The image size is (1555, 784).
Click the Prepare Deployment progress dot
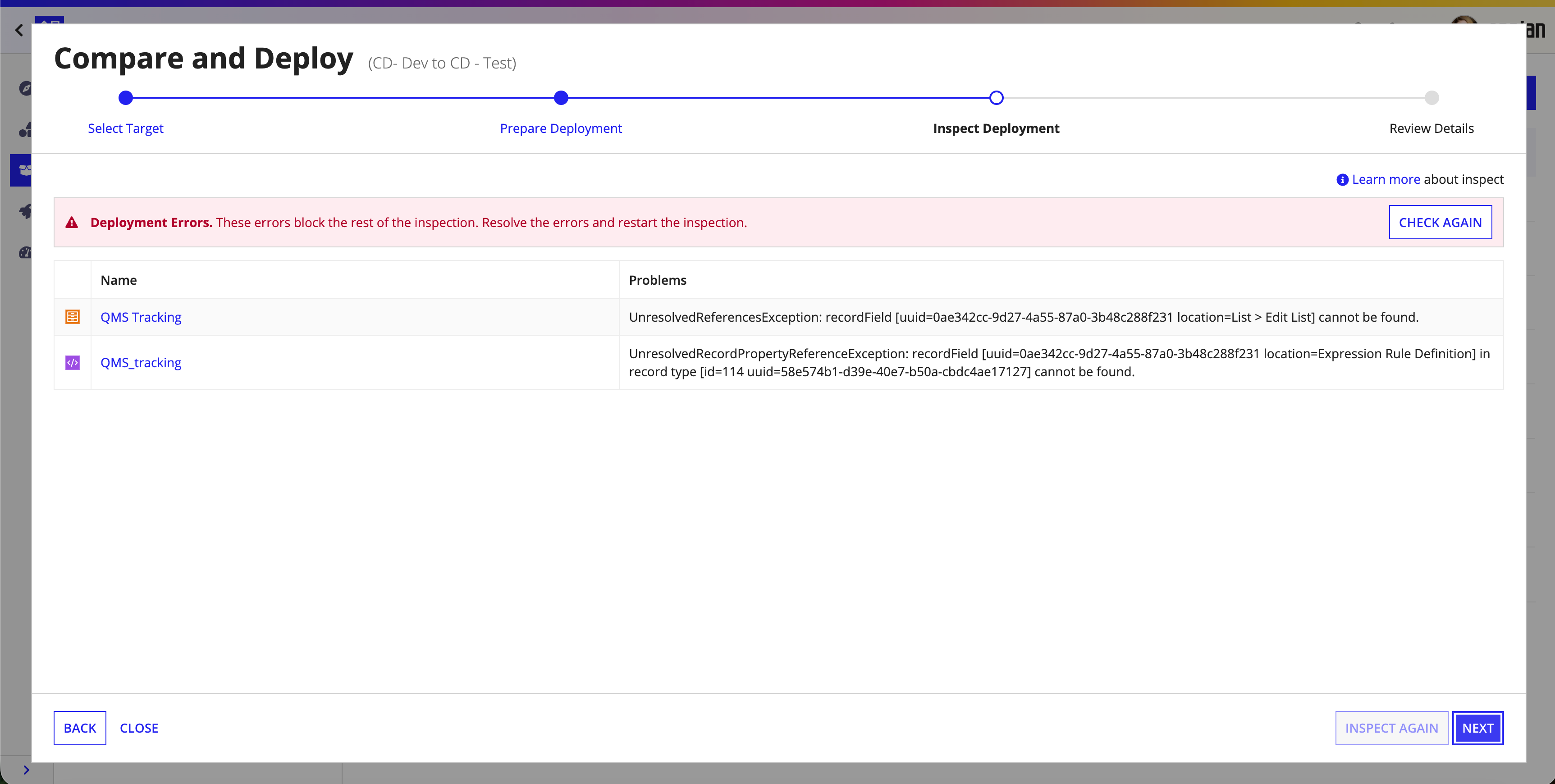561,98
